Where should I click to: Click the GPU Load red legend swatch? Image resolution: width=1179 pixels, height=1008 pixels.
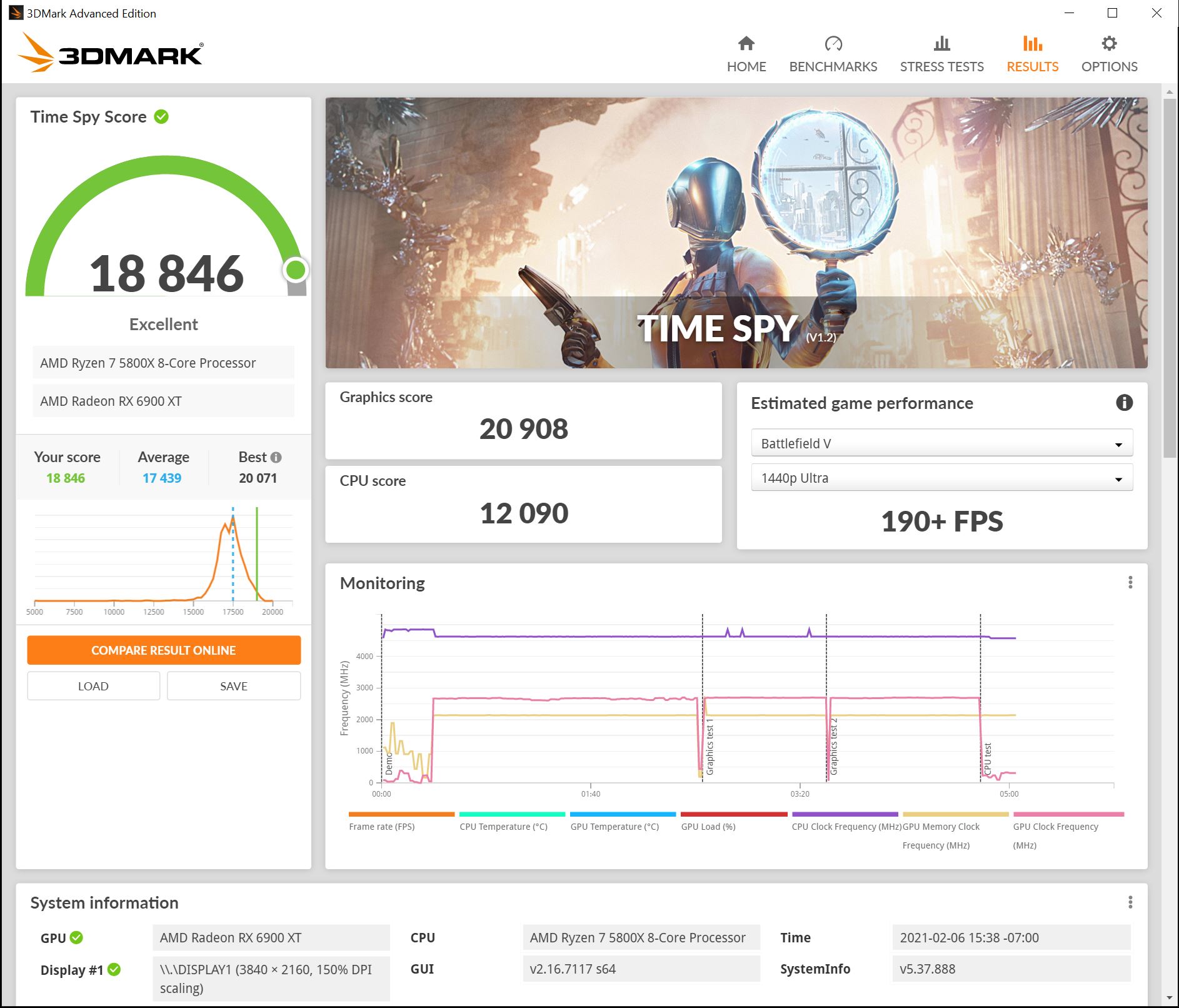733,814
